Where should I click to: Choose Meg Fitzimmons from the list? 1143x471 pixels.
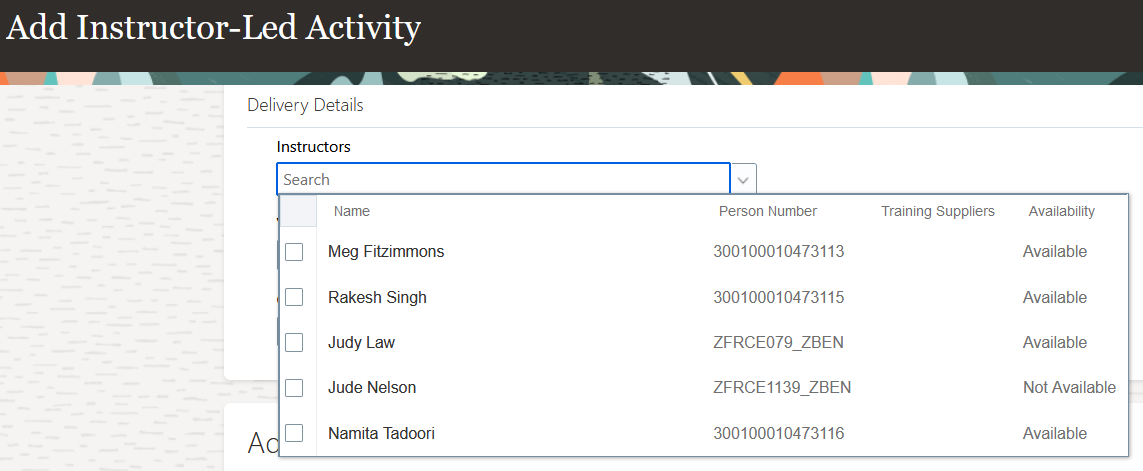[x=386, y=252]
